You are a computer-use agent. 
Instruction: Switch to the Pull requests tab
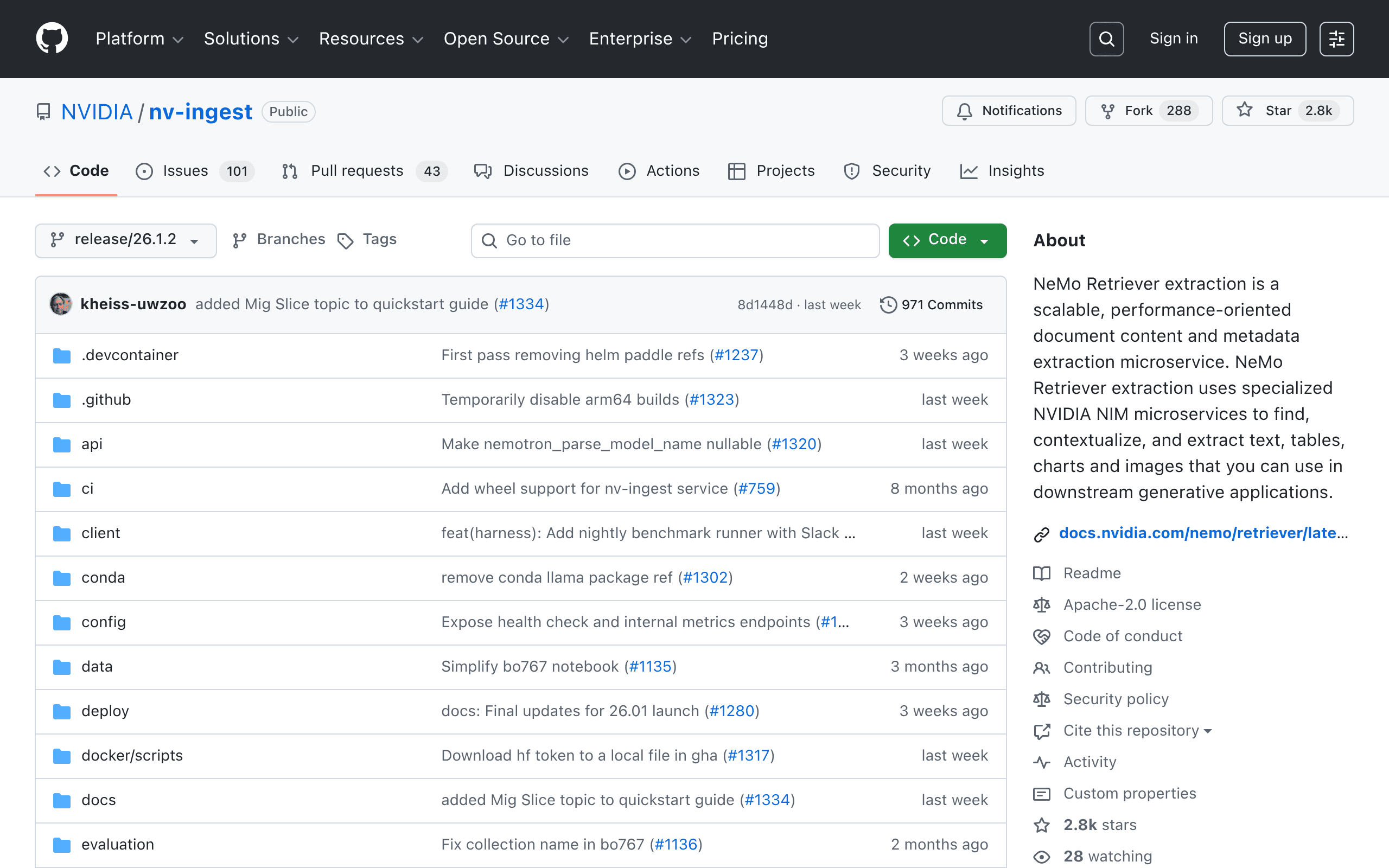coord(365,171)
